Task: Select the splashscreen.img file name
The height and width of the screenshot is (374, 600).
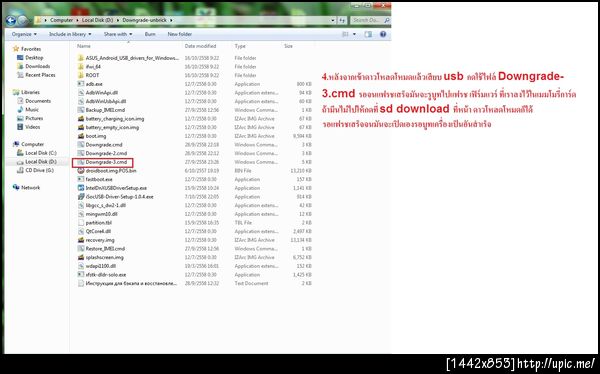Action: tap(104, 257)
